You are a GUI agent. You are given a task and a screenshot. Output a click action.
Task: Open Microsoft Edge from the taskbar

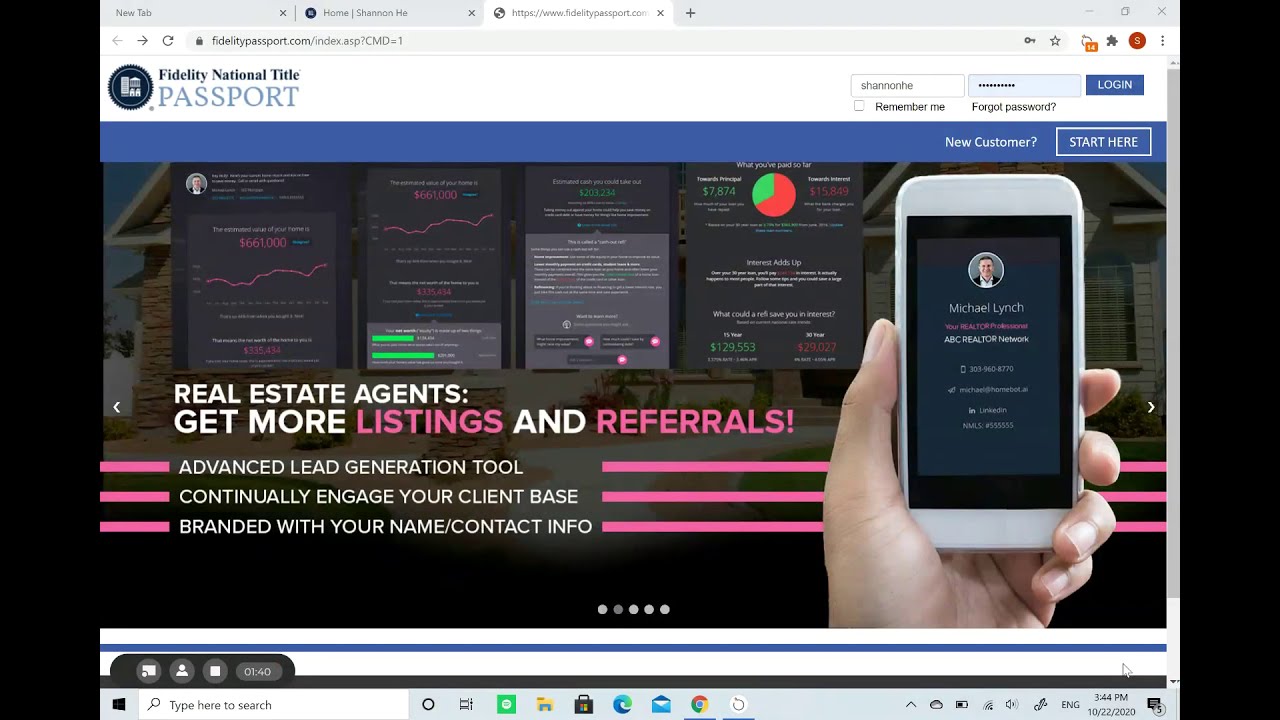[622, 705]
